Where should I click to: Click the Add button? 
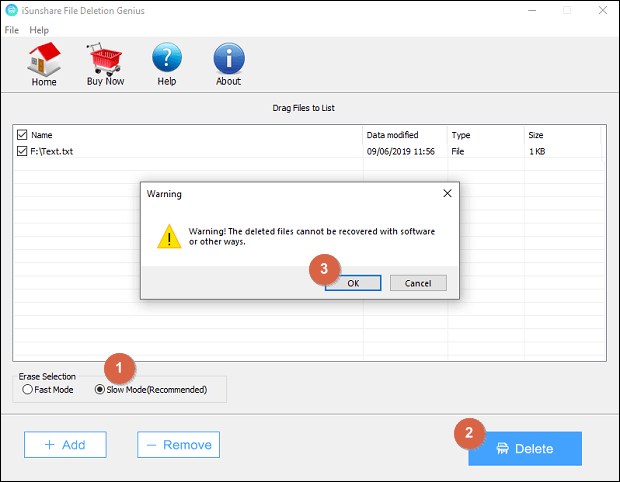coord(65,445)
